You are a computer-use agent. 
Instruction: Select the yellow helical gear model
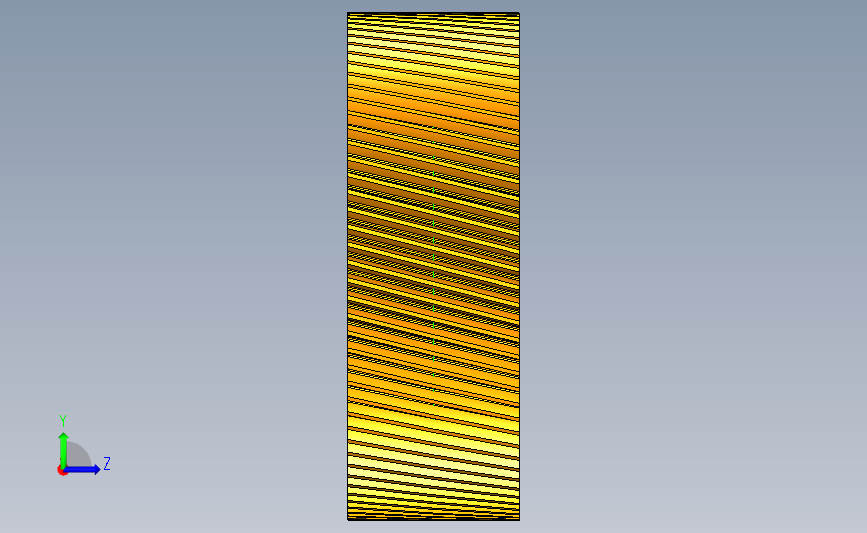(434, 266)
